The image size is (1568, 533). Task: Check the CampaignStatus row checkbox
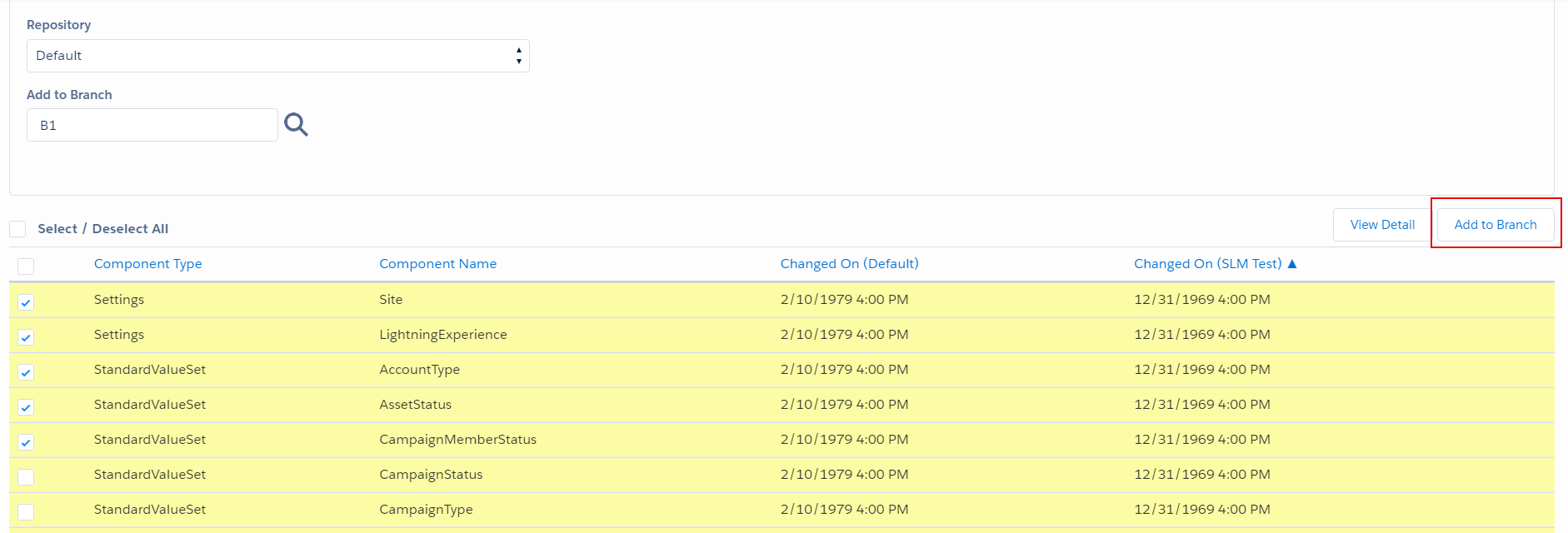pyautogui.click(x=26, y=477)
